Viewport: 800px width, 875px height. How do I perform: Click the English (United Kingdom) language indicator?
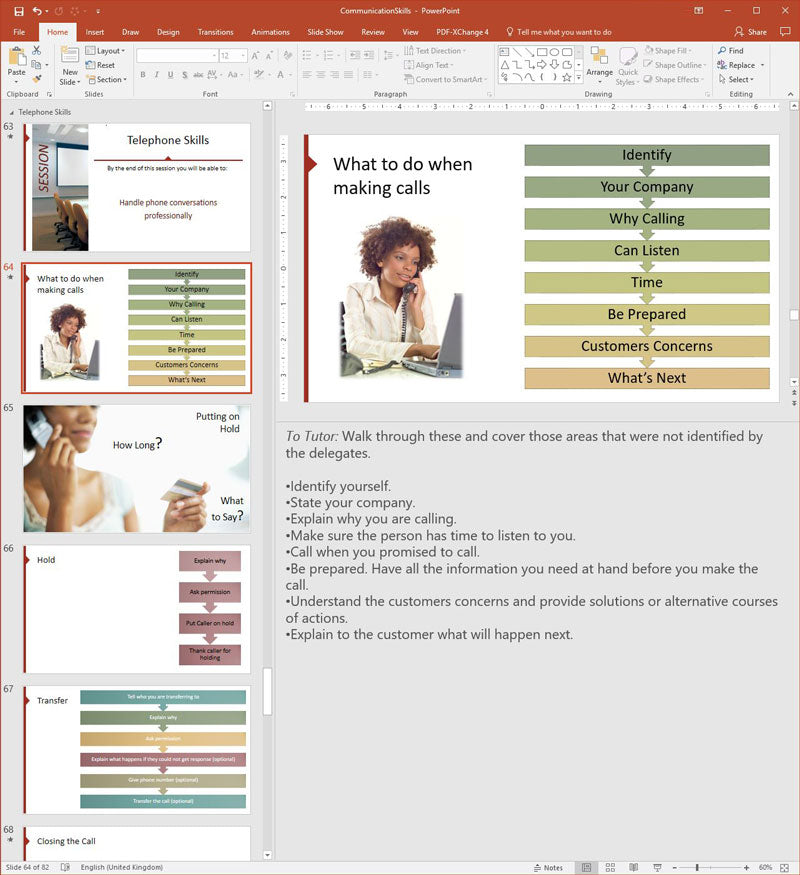pyautogui.click(x=122, y=867)
